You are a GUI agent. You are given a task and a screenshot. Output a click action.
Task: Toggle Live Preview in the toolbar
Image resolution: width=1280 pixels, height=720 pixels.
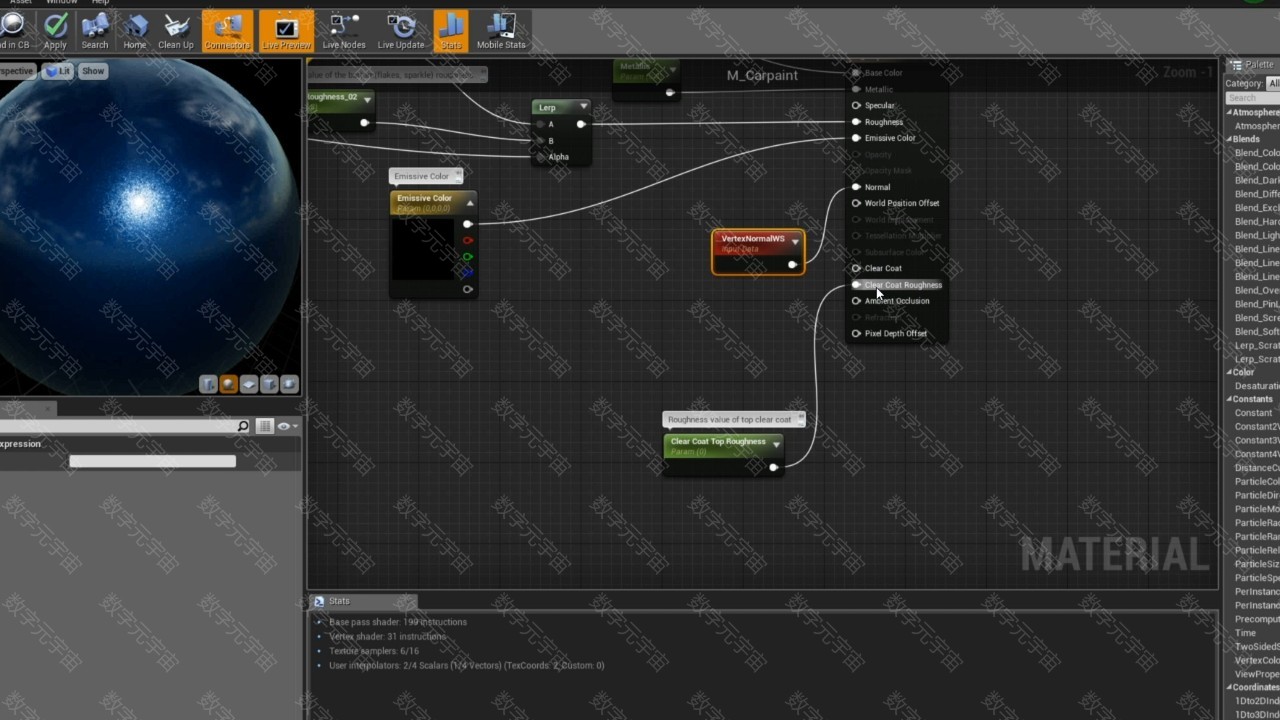coord(286,30)
